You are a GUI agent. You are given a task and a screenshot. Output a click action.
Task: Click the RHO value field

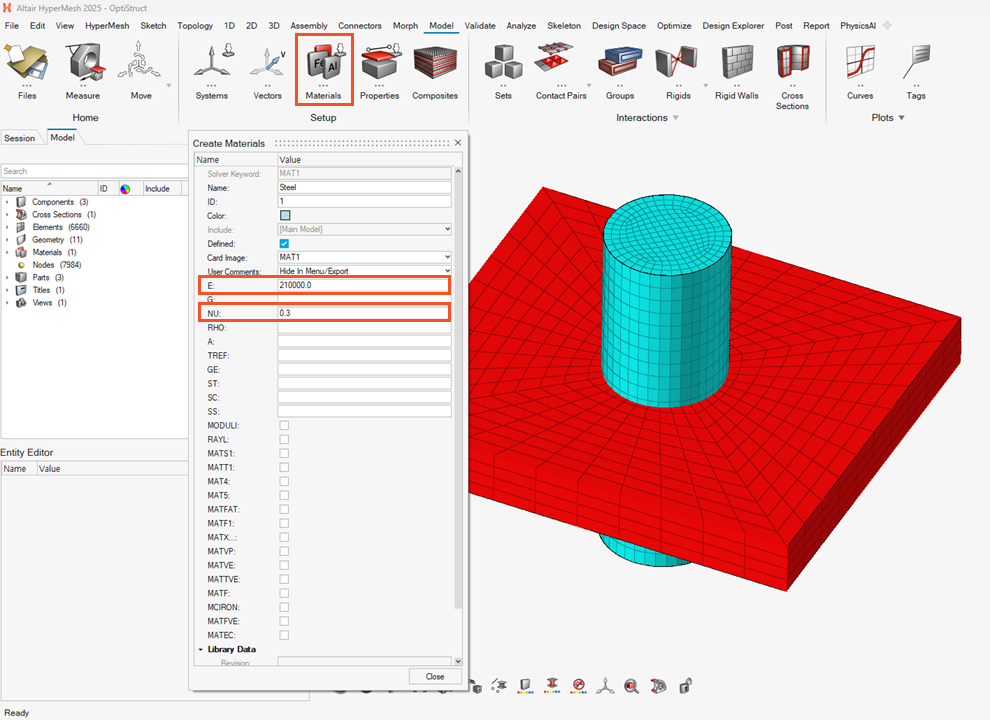point(364,327)
